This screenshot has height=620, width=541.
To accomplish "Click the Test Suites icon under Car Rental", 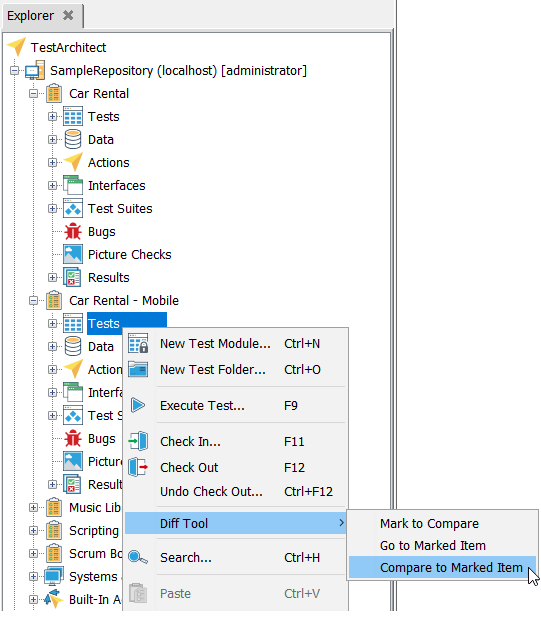I will tap(73, 208).
